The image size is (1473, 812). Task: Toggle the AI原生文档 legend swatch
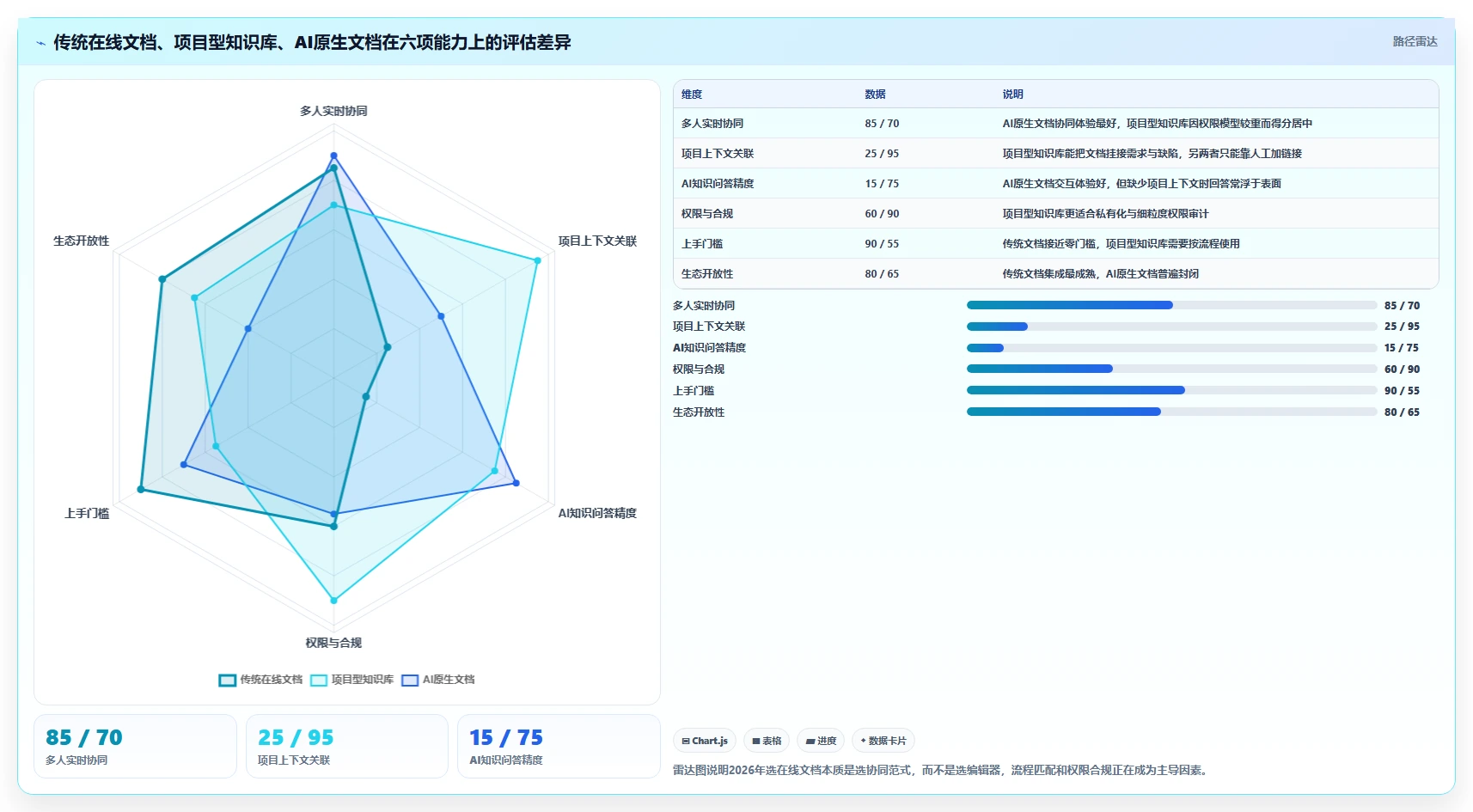(410, 680)
